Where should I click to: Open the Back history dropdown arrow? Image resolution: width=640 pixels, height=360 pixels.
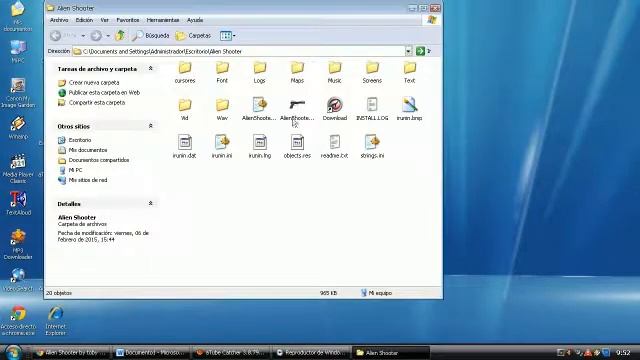coord(83,36)
